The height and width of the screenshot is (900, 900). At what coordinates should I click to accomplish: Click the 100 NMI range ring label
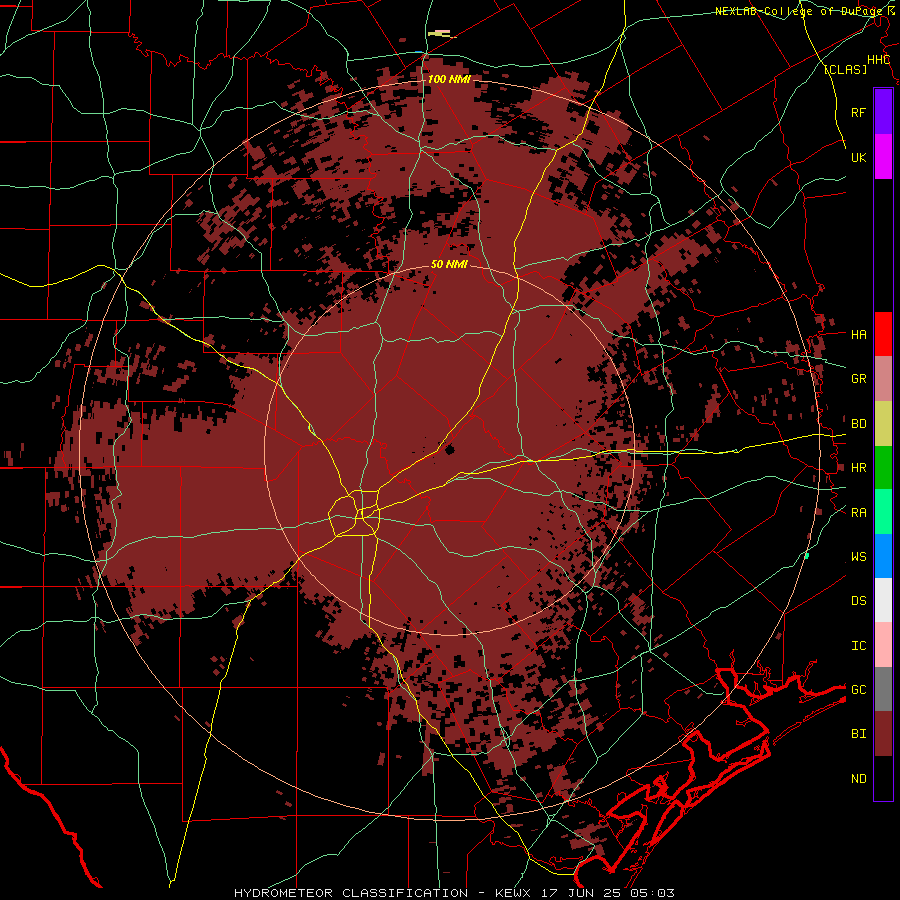tap(449, 79)
